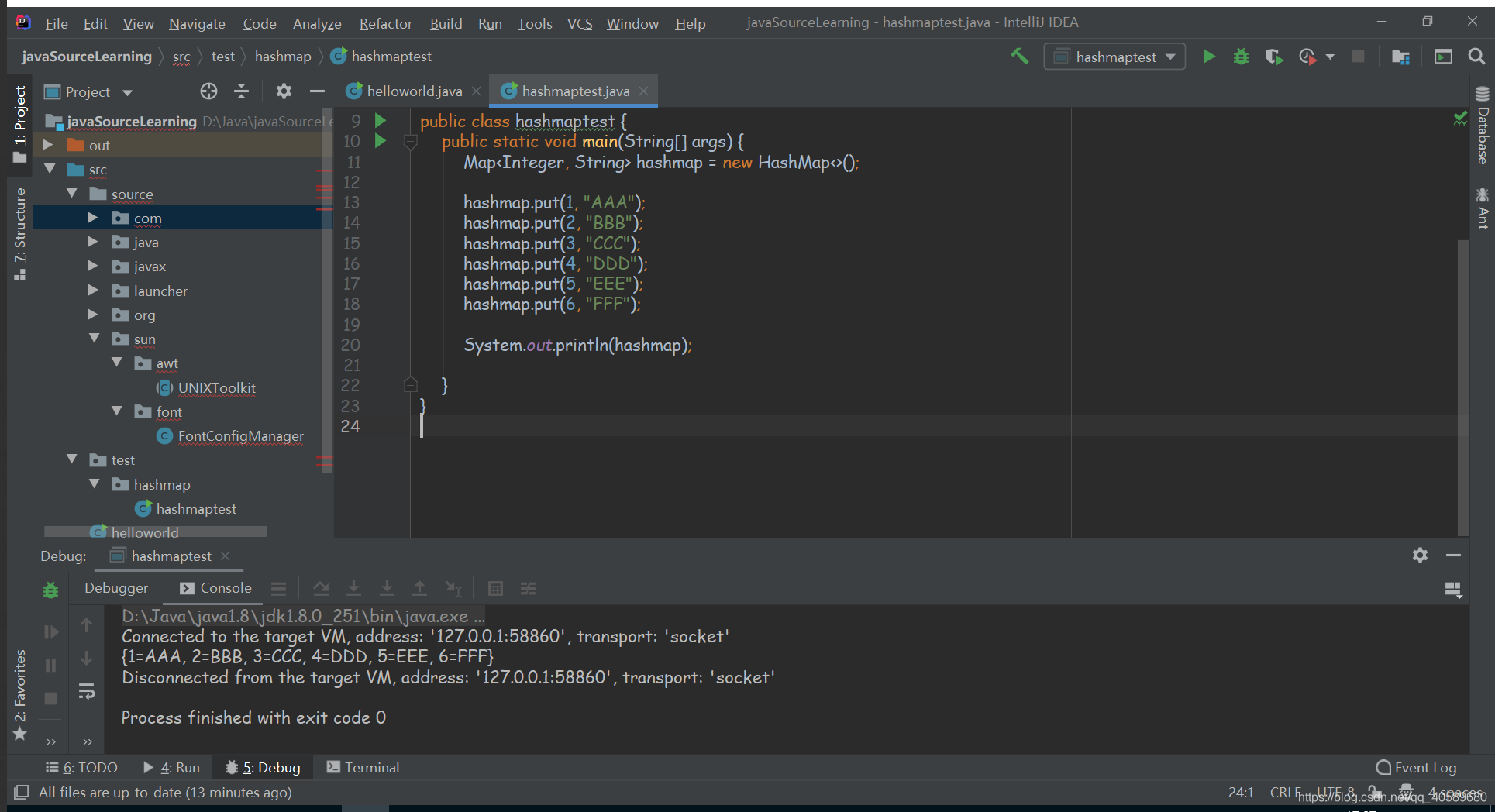Close the hashmaptest.java editor tab

(644, 91)
